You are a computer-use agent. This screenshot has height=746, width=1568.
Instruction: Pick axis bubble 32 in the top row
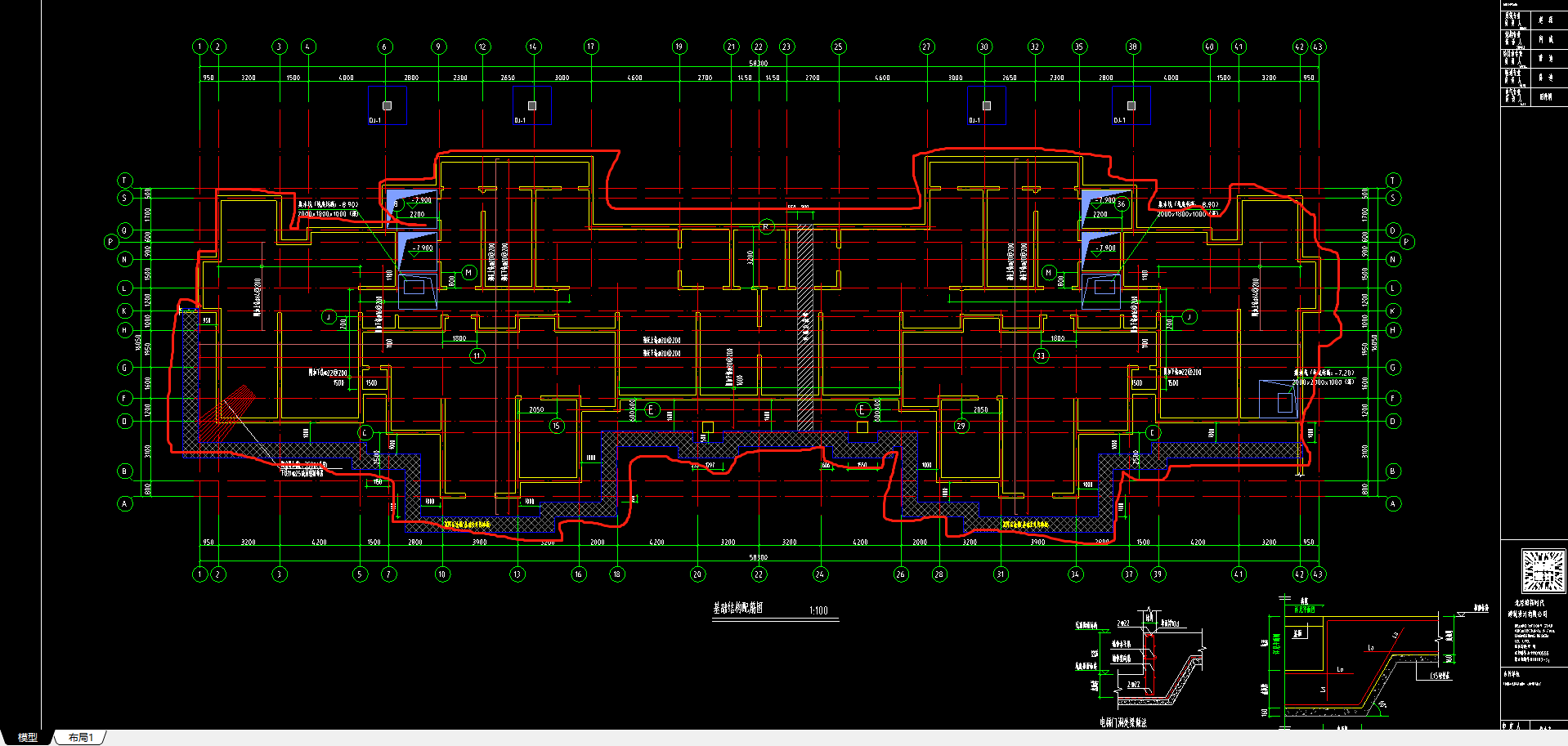pos(1035,47)
